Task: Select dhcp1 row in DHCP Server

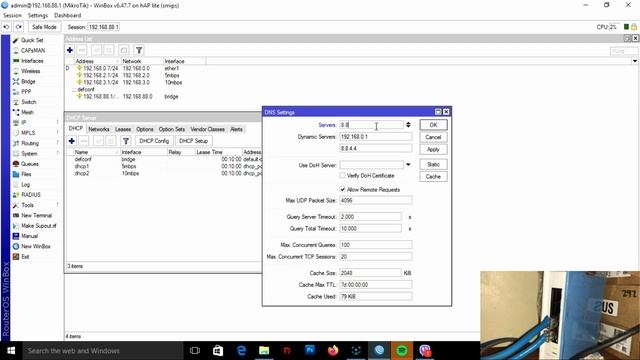Action: (x=163, y=167)
